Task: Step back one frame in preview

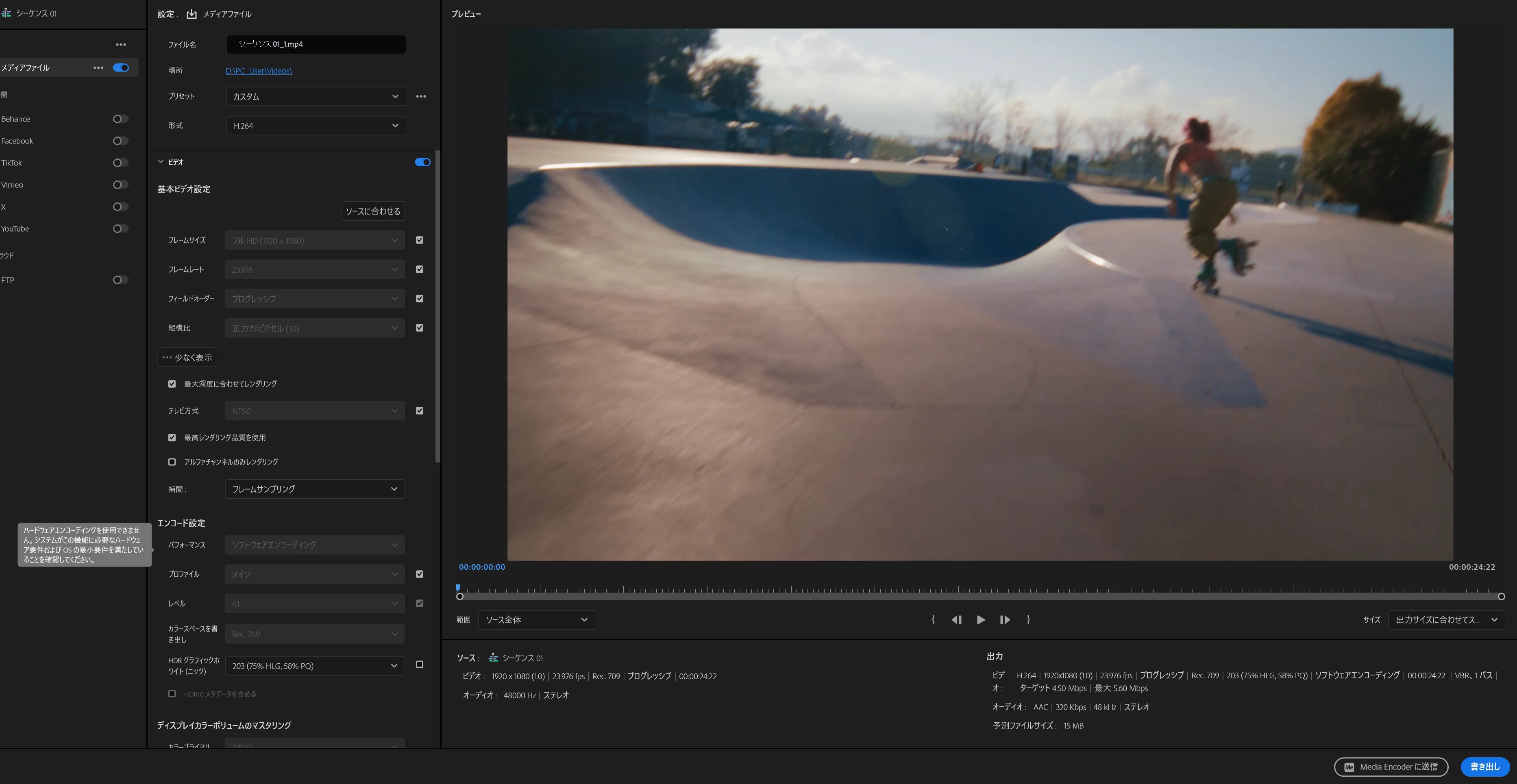Action: coord(956,620)
